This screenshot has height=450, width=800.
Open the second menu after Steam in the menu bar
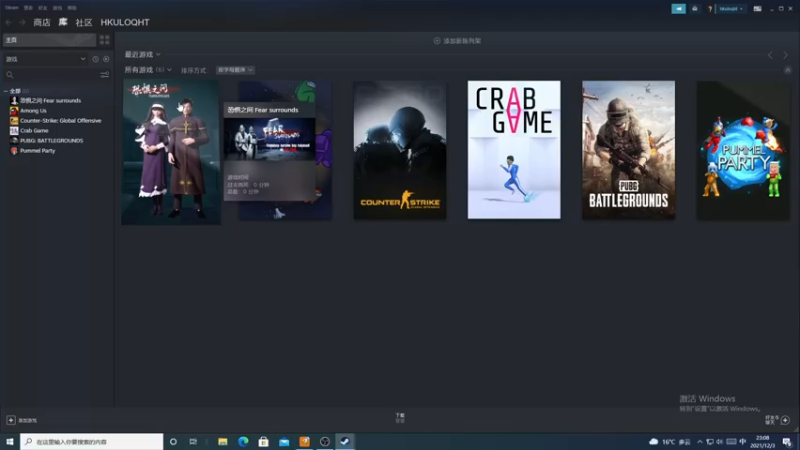tap(28, 8)
